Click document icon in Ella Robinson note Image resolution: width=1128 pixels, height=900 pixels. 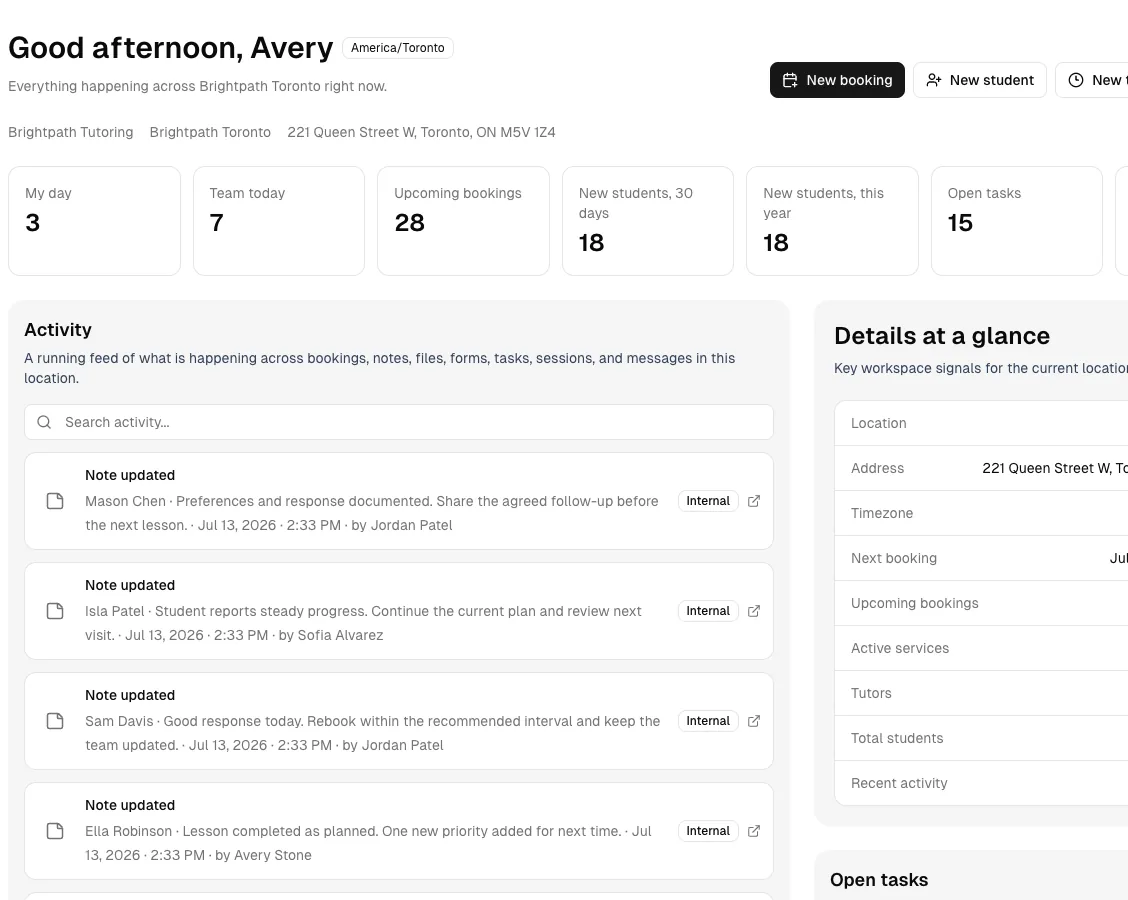click(55, 831)
